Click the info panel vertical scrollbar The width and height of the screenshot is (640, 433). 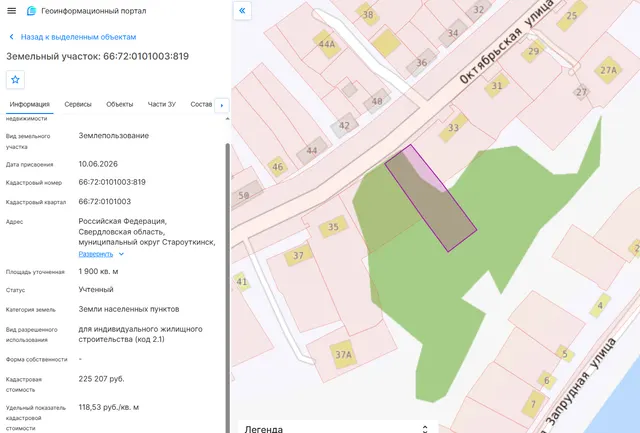coord(228,286)
